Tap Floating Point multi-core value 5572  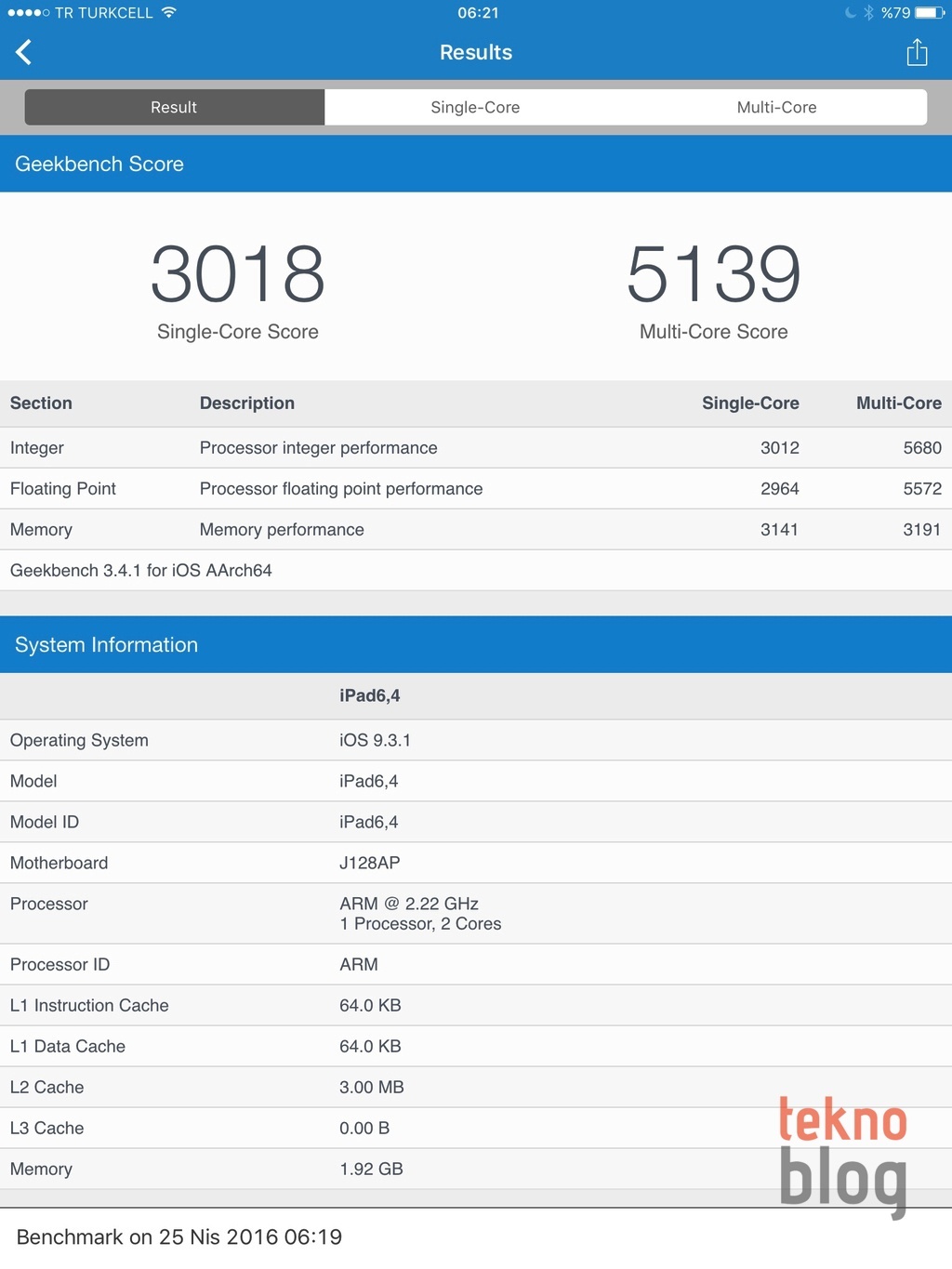pos(922,489)
